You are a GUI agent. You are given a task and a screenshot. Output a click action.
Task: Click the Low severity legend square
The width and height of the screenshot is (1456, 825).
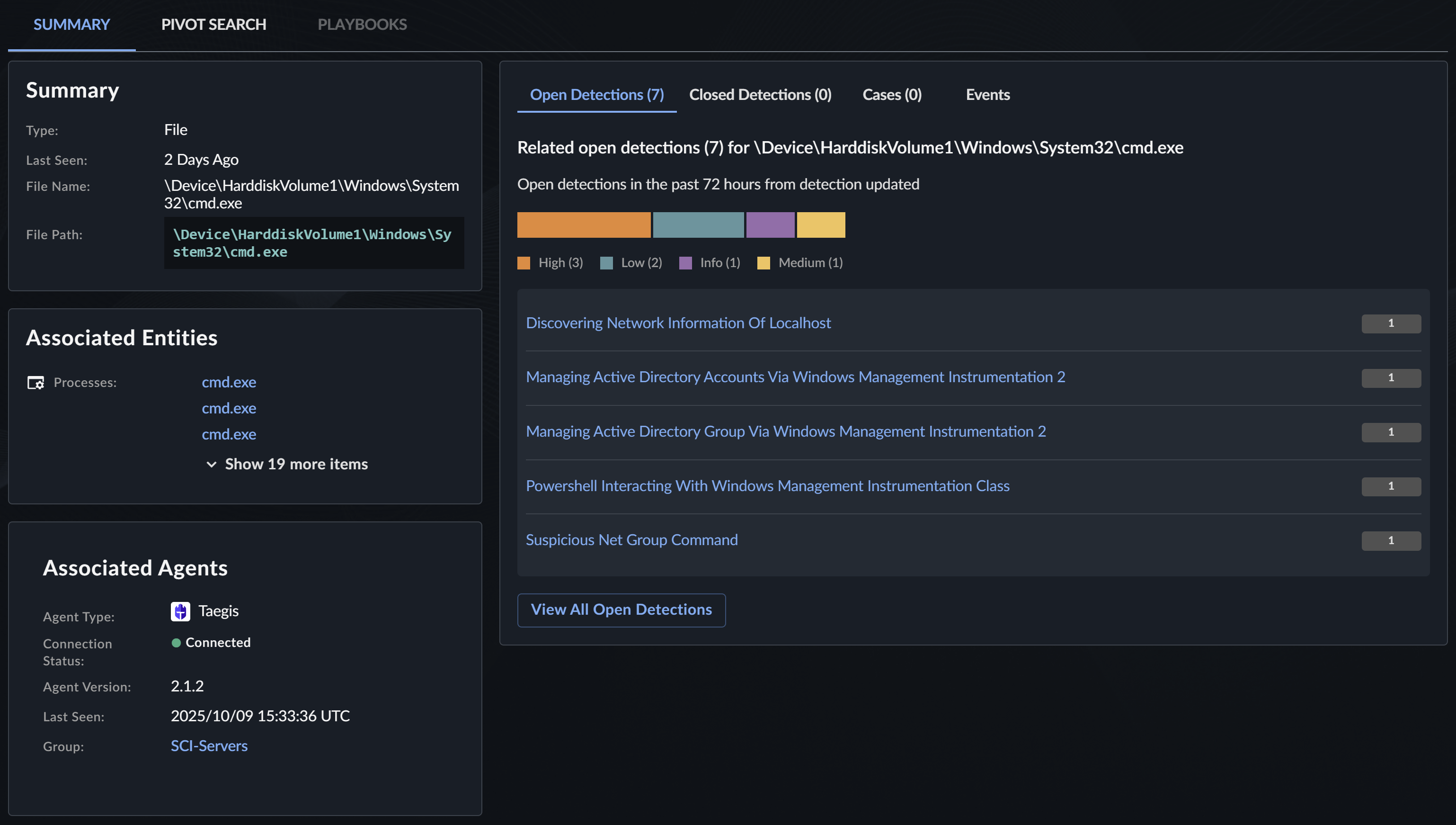tap(606, 263)
